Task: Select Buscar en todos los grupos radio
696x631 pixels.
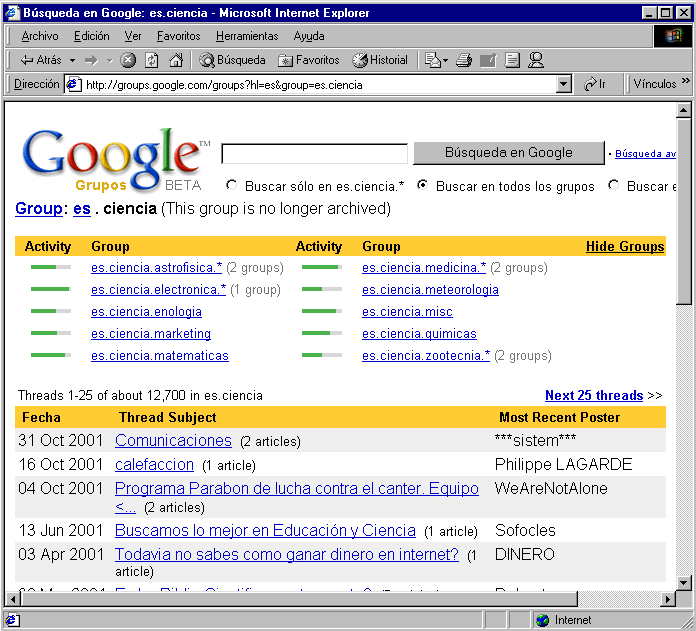Action: tap(422, 185)
